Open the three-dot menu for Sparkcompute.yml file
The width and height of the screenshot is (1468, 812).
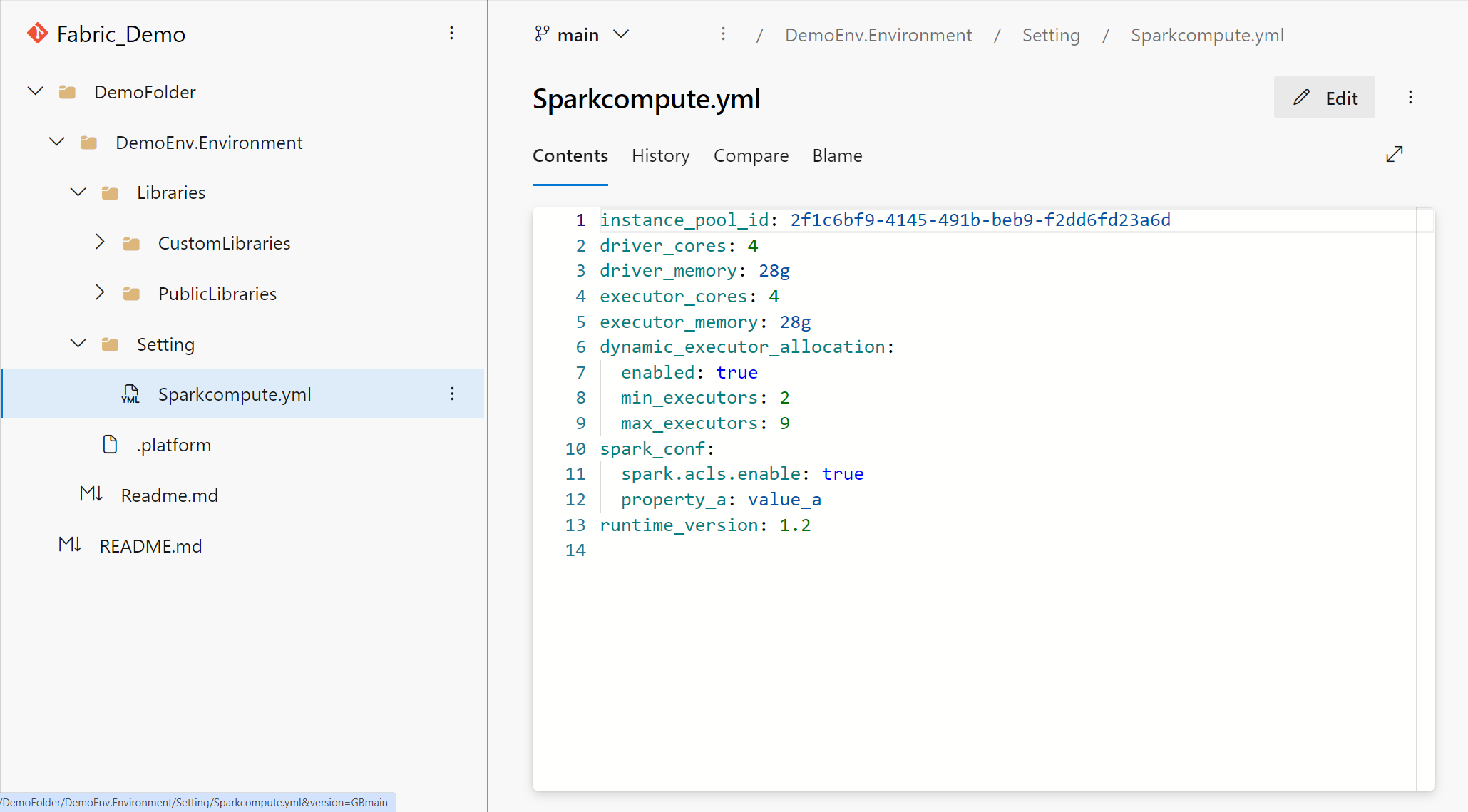[452, 393]
